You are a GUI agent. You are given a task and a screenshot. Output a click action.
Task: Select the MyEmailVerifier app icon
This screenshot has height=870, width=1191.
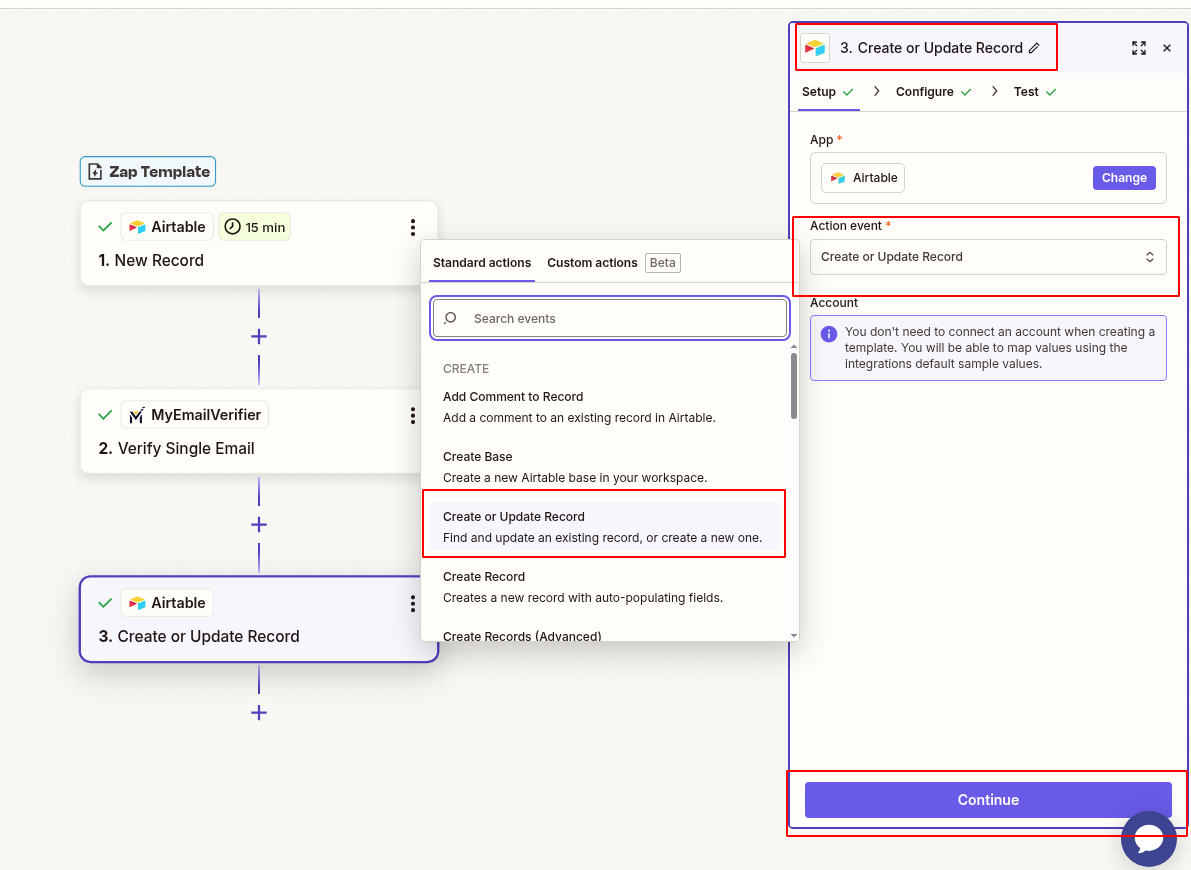pyautogui.click(x=136, y=414)
